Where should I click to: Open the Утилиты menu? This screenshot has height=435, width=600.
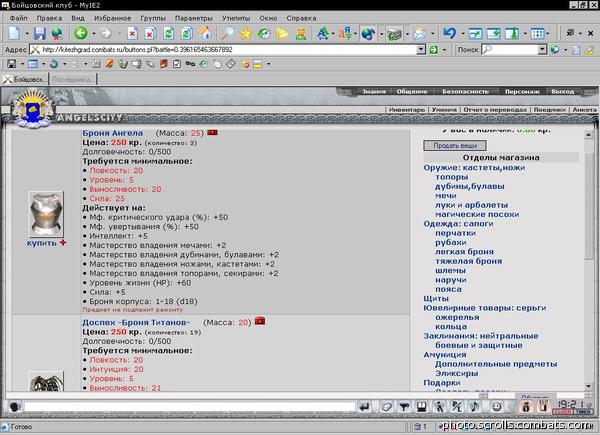[236, 18]
